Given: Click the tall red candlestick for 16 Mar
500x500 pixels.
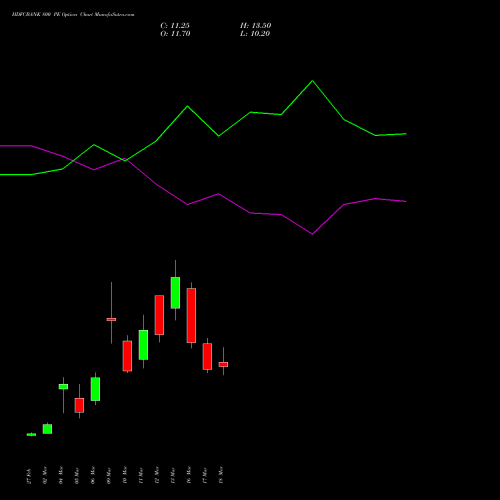Looking at the screenshot, I should coord(191,315).
